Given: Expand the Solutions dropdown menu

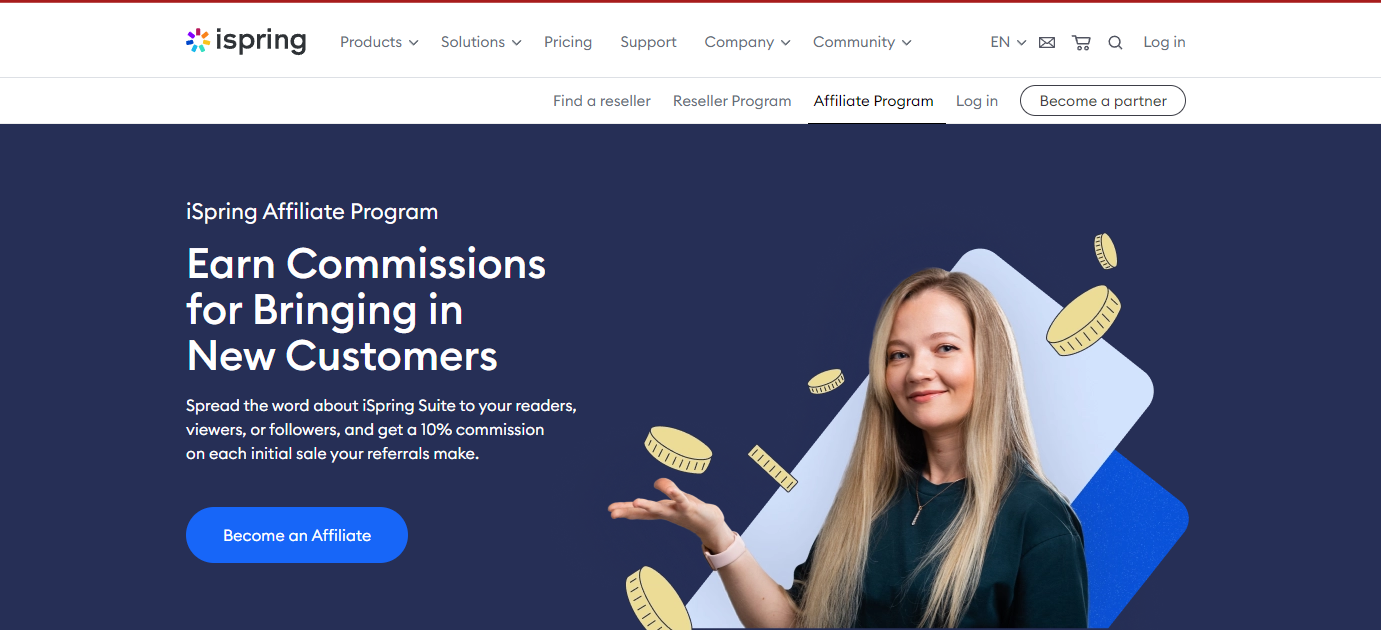Looking at the screenshot, I should (x=481, y=42).
